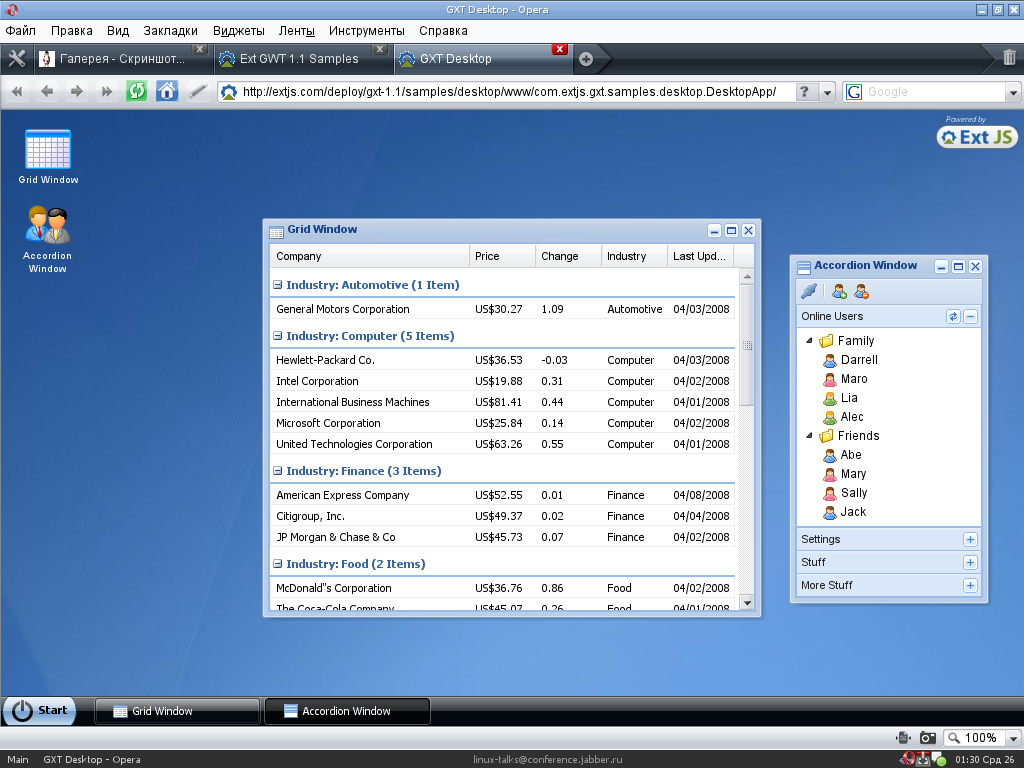Add a new browser tab
Image resolution: width=1024 pixels, height=768 pixels.
(586, 59)
